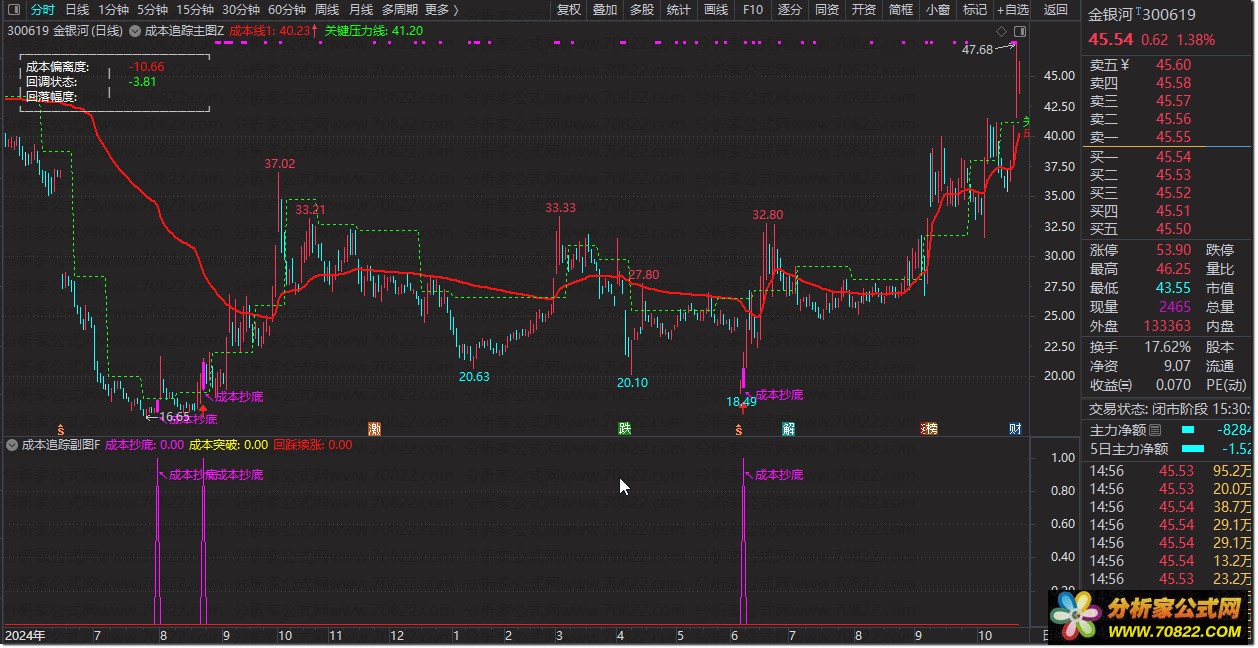The height and width of the screenshot is (648, 1258).
Task: Click the 5日主力净额 row
Action: tap(1169, 449)
